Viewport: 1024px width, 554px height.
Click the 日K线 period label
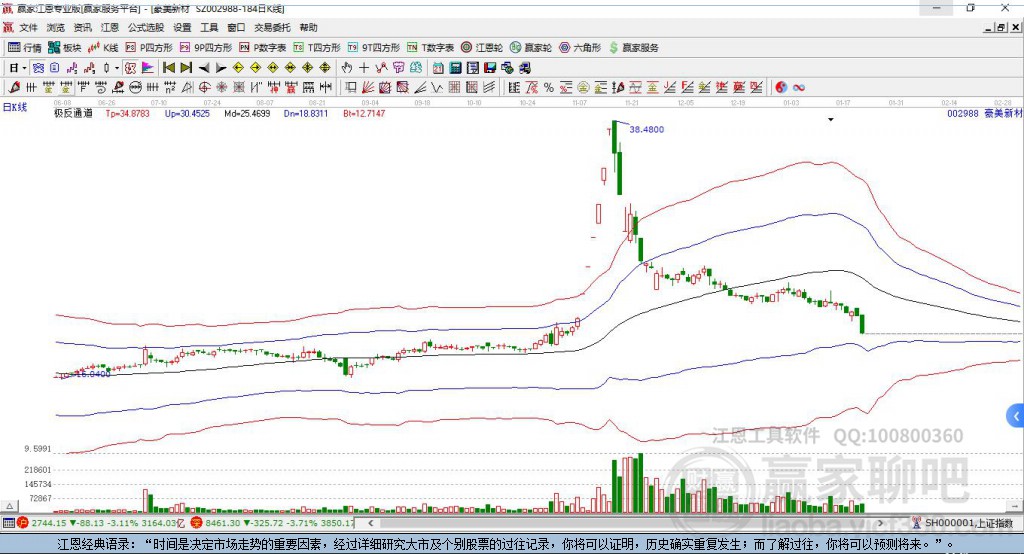coord(15,107)
